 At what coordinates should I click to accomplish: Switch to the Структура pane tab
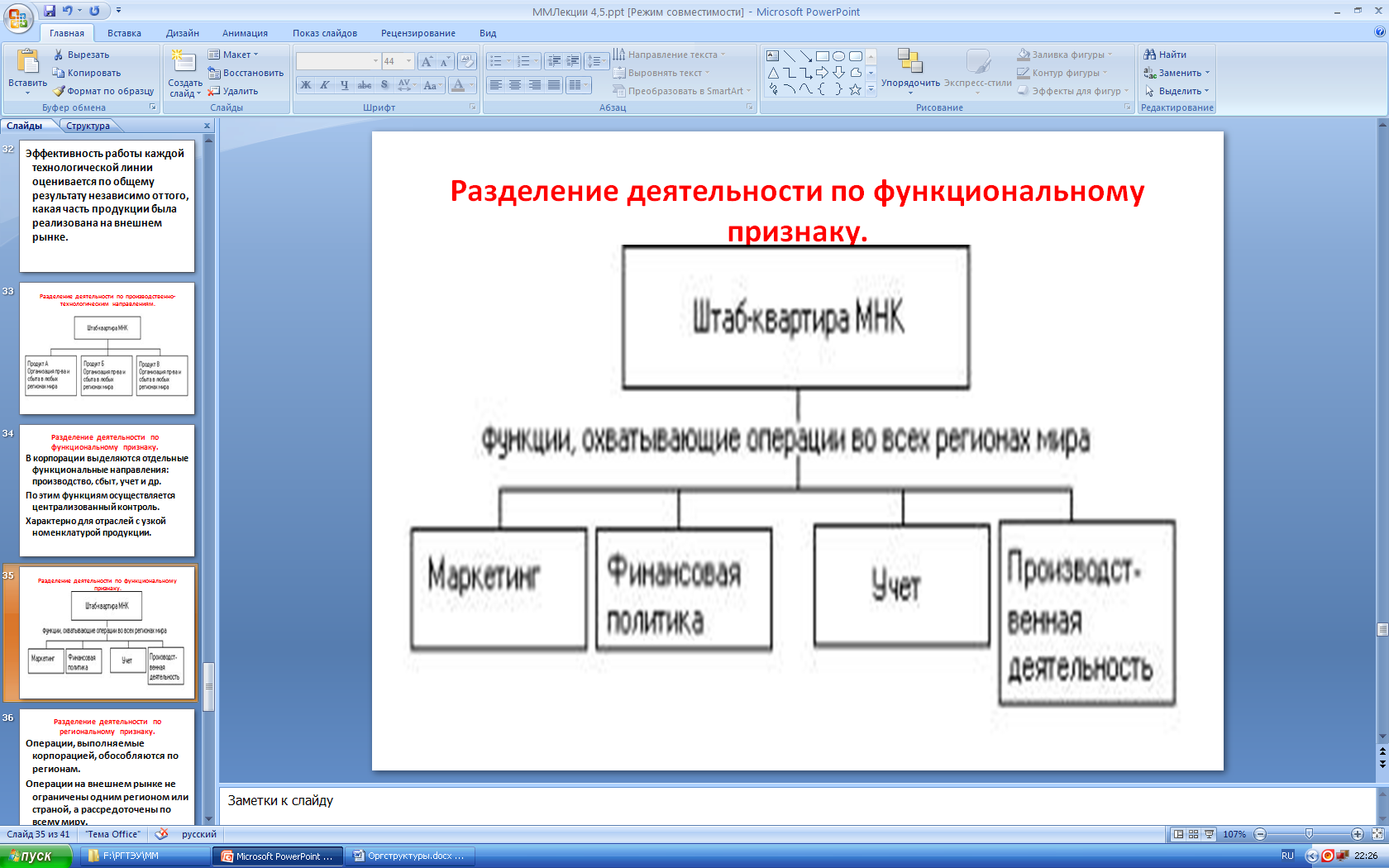88,126
